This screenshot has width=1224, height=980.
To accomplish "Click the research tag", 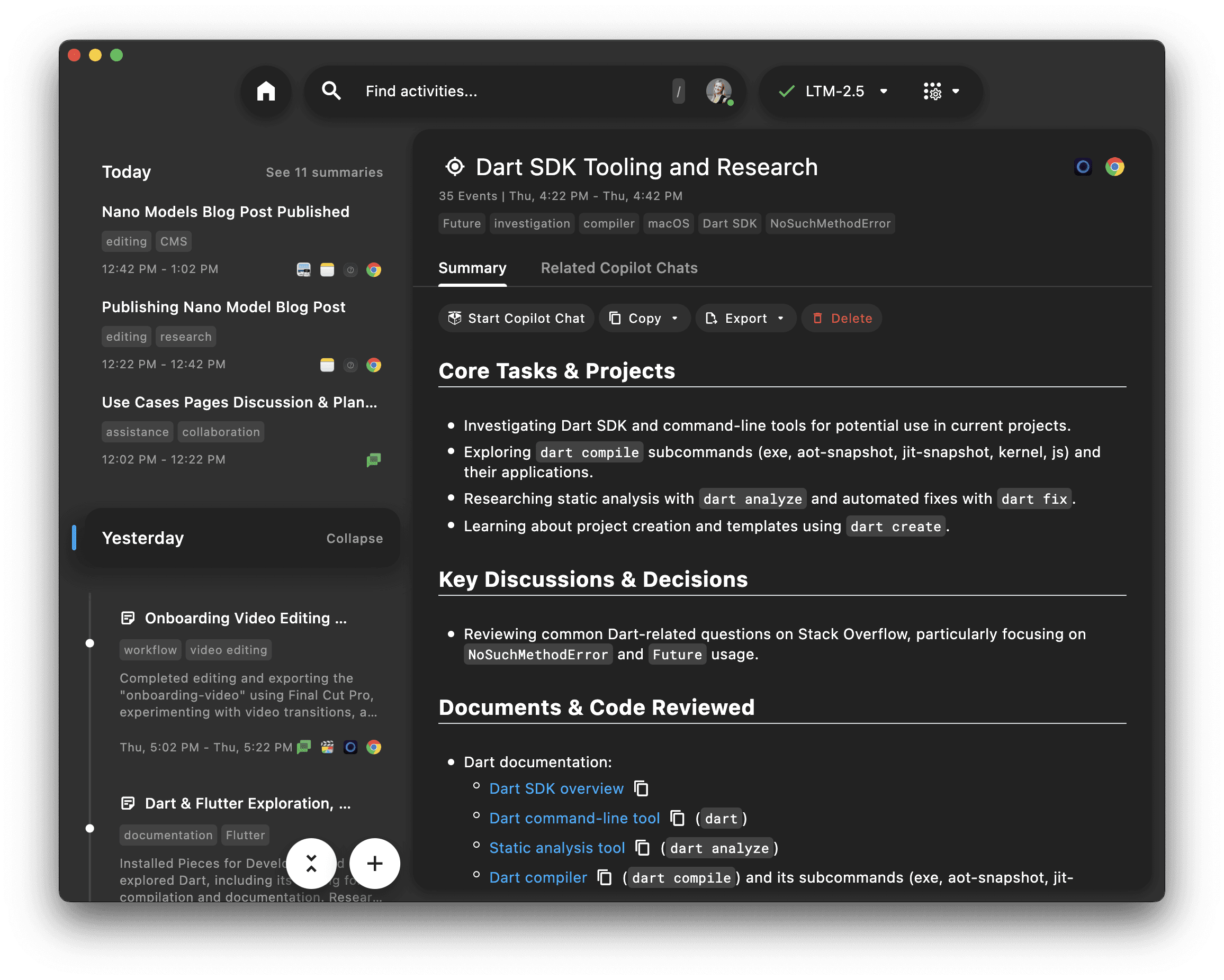I will [186, 337].
